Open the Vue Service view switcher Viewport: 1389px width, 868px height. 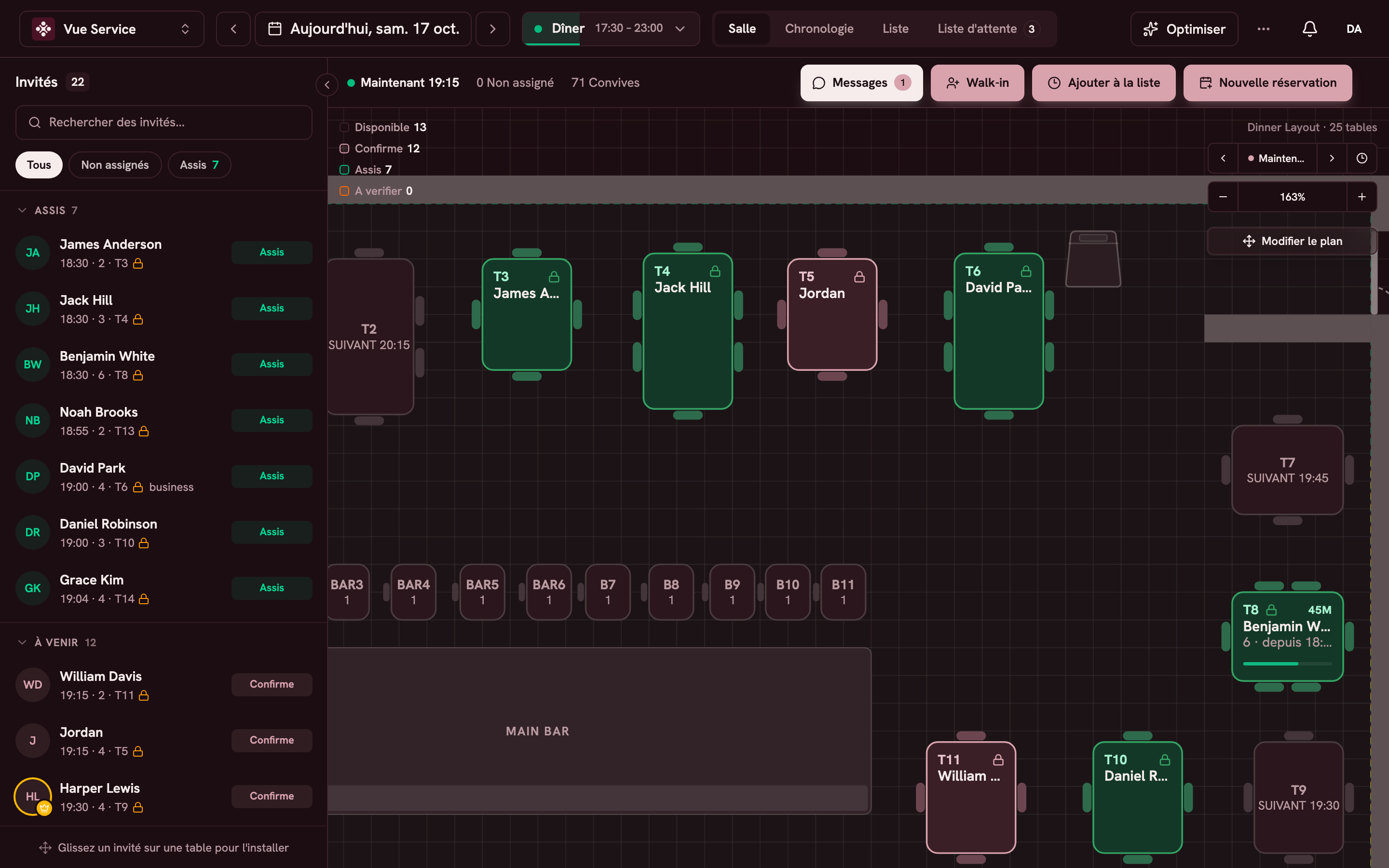pos(111,29)
